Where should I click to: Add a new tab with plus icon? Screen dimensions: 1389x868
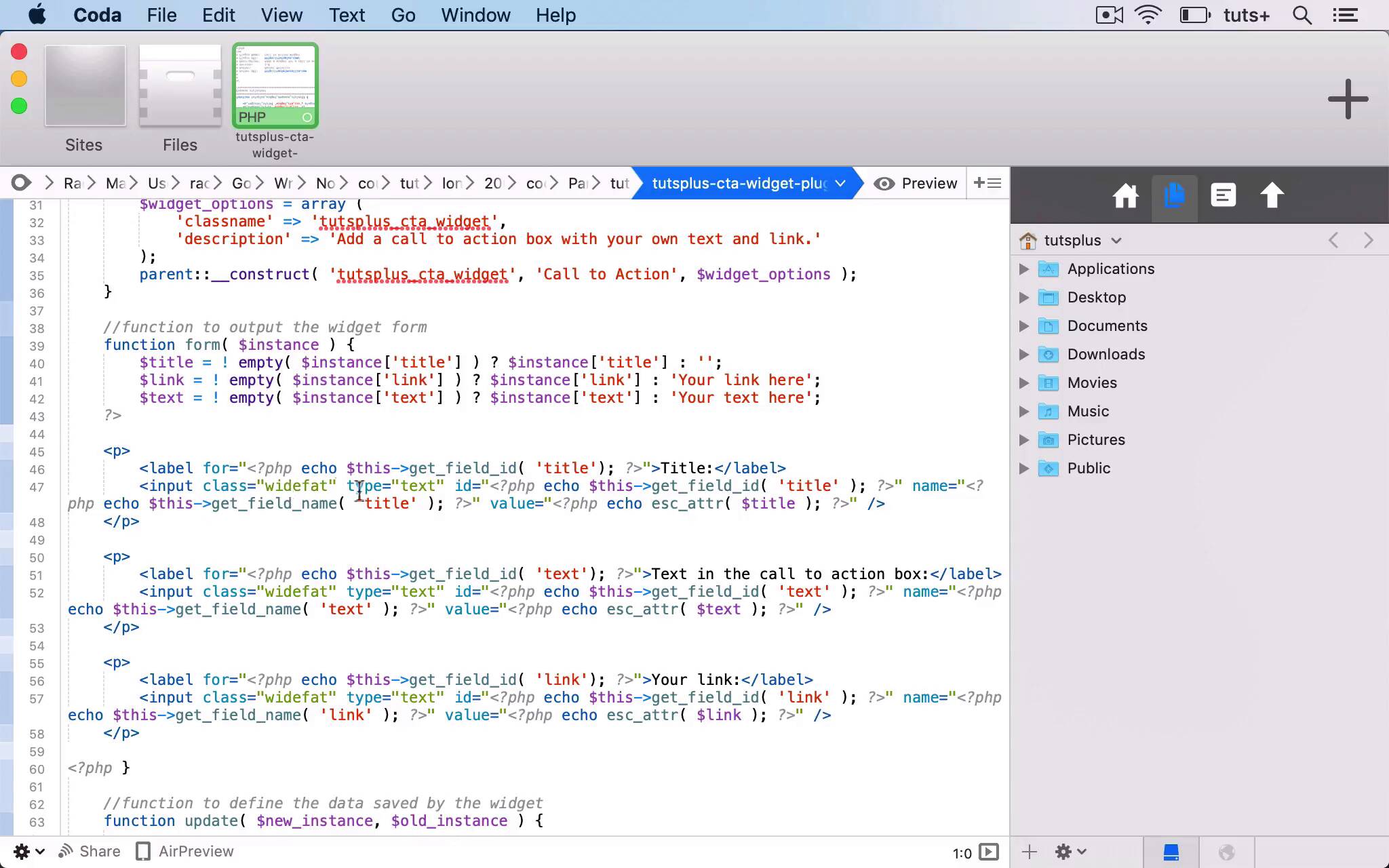pos(1348,99)
